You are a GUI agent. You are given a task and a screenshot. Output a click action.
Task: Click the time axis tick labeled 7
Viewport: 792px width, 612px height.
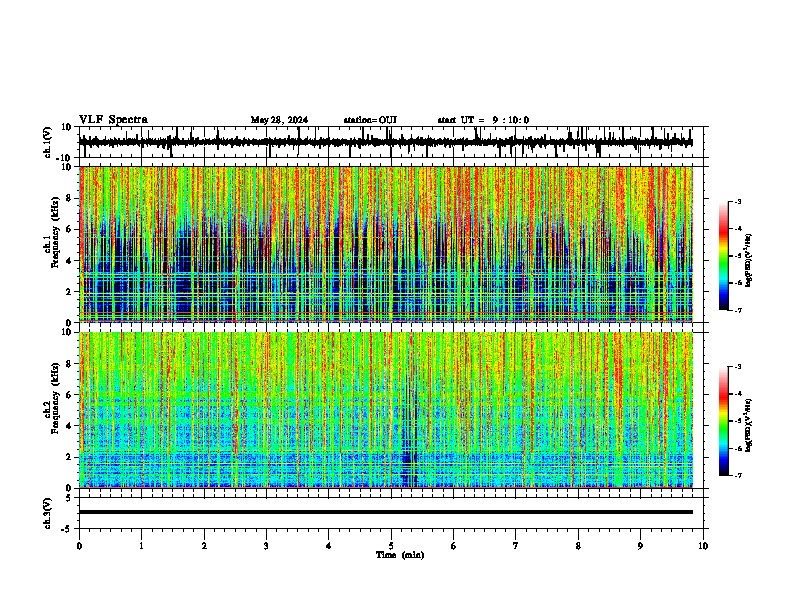[516, 546]
